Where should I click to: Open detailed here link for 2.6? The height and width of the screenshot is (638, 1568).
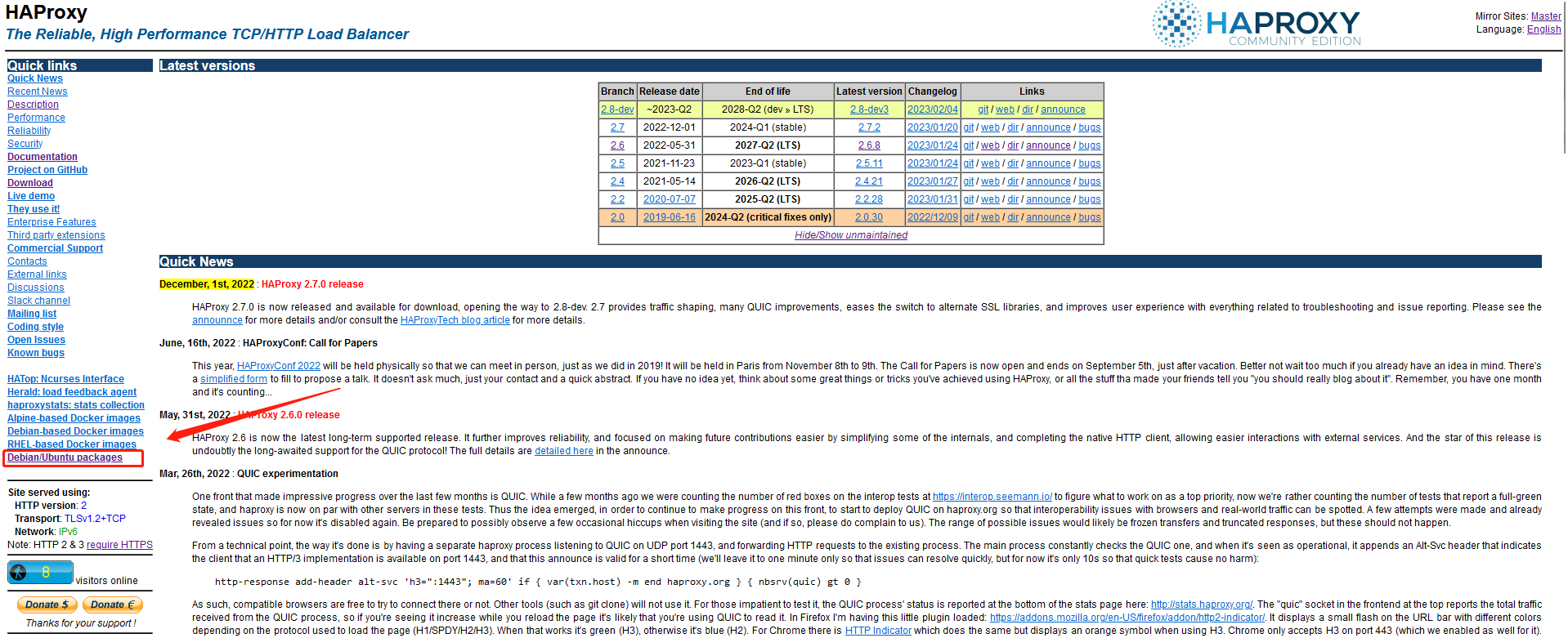pos(564,451)
